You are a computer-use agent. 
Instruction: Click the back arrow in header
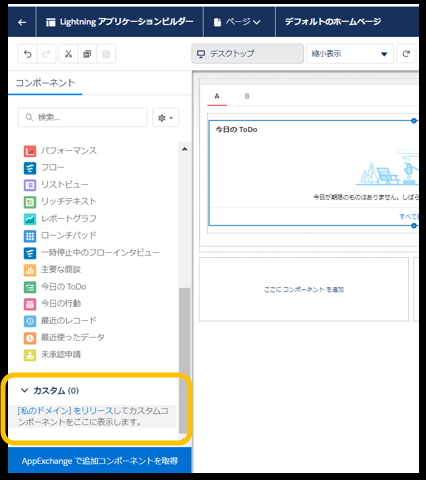tap(22, 22)
